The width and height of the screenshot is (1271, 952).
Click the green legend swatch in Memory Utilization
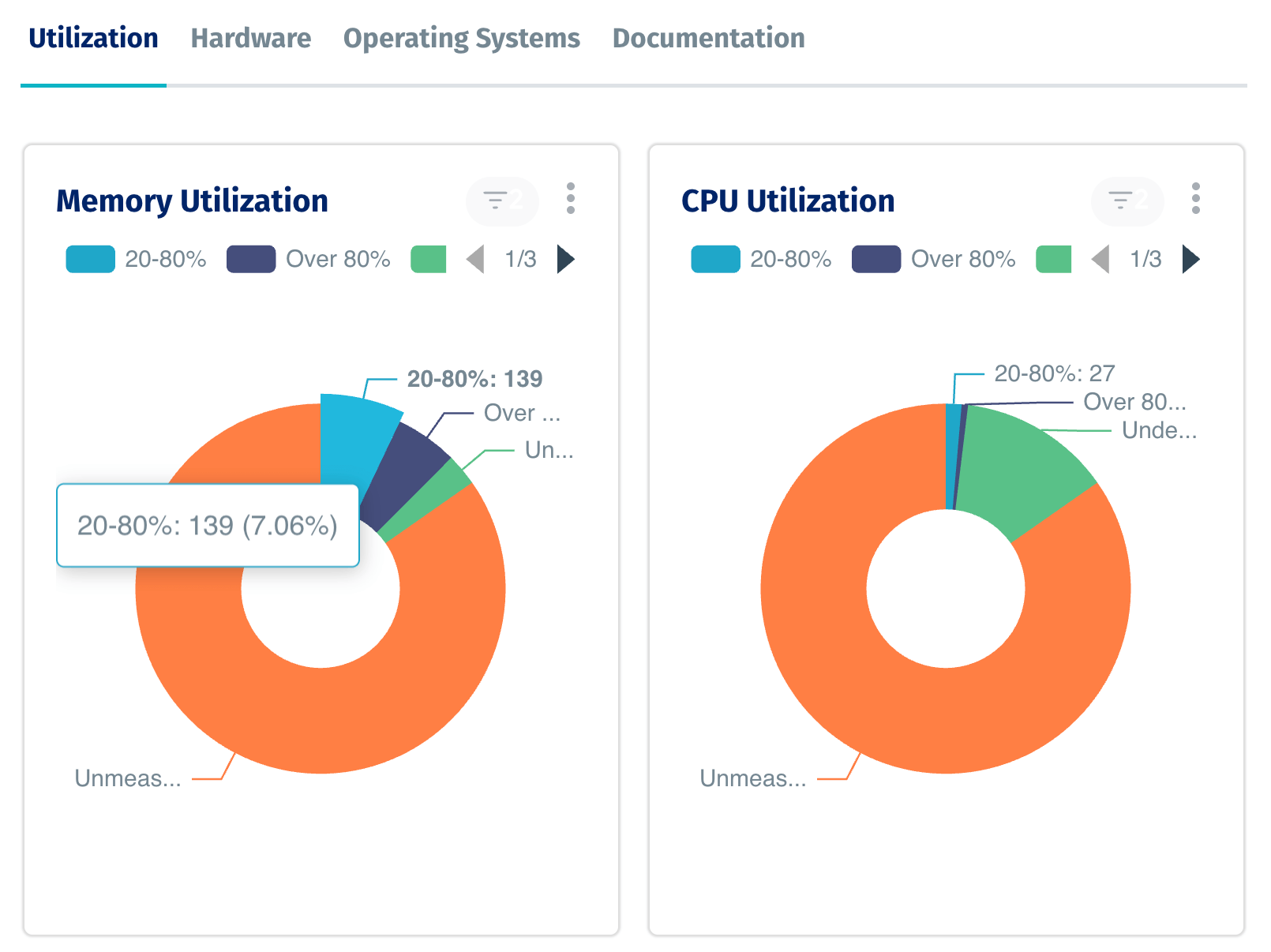click(429, 259)
